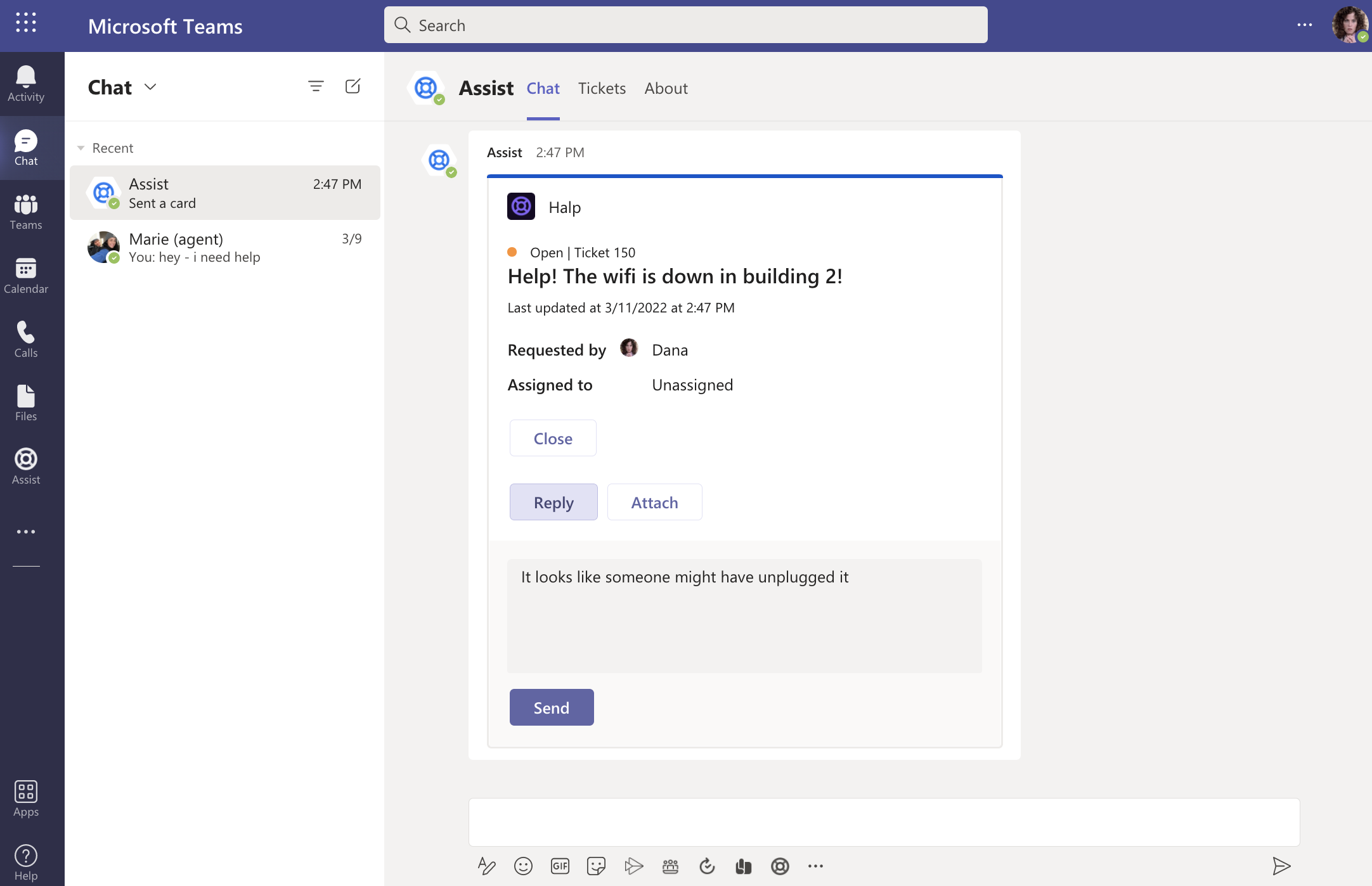Filter the chat list
The image size is (1372, 886).
(x=316, y=86)
